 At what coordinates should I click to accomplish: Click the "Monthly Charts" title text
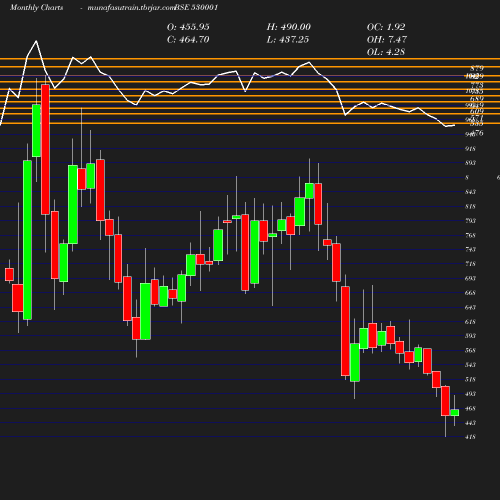(37, 7)
